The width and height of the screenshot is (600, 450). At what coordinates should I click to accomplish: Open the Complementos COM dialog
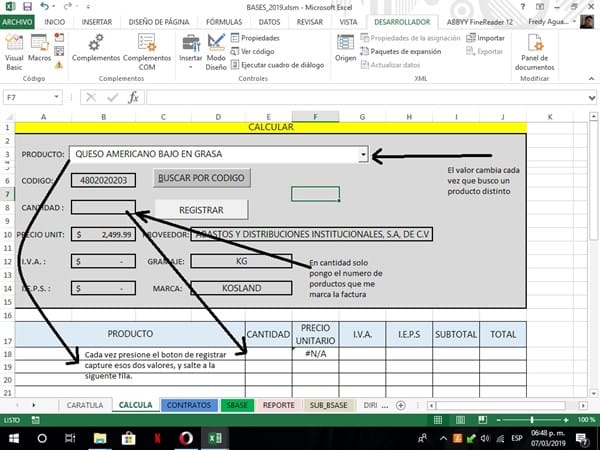pyautogui.click(x=147, y=50)
